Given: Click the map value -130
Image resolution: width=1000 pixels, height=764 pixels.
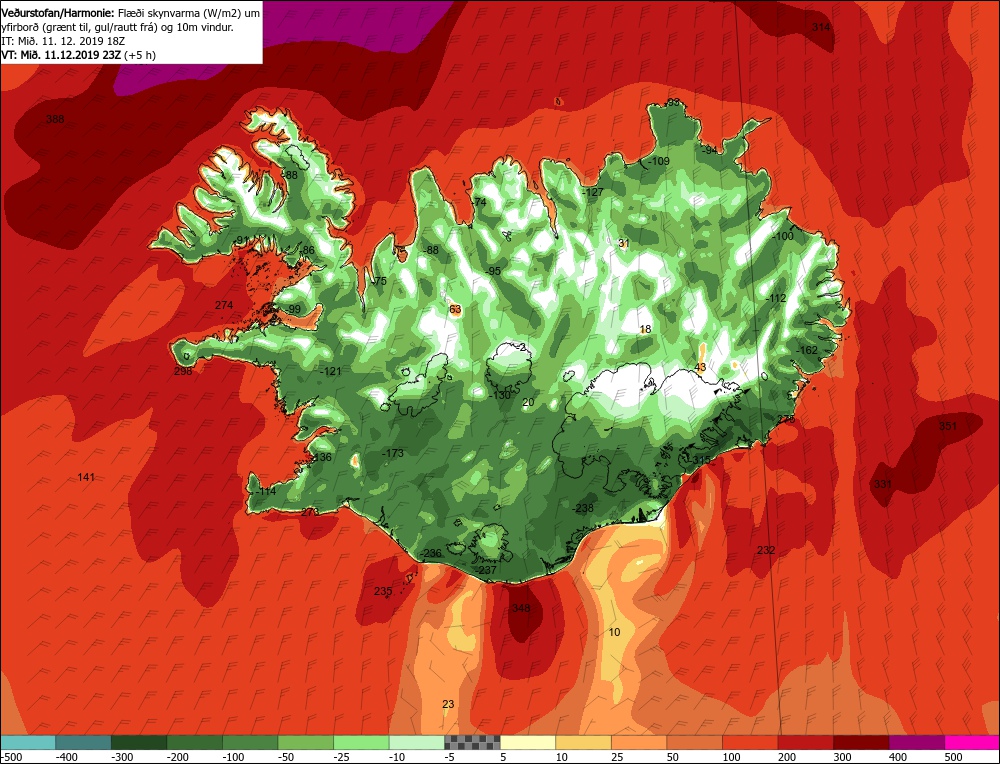Looking at the screenshot, I should (x=500, y=395).
